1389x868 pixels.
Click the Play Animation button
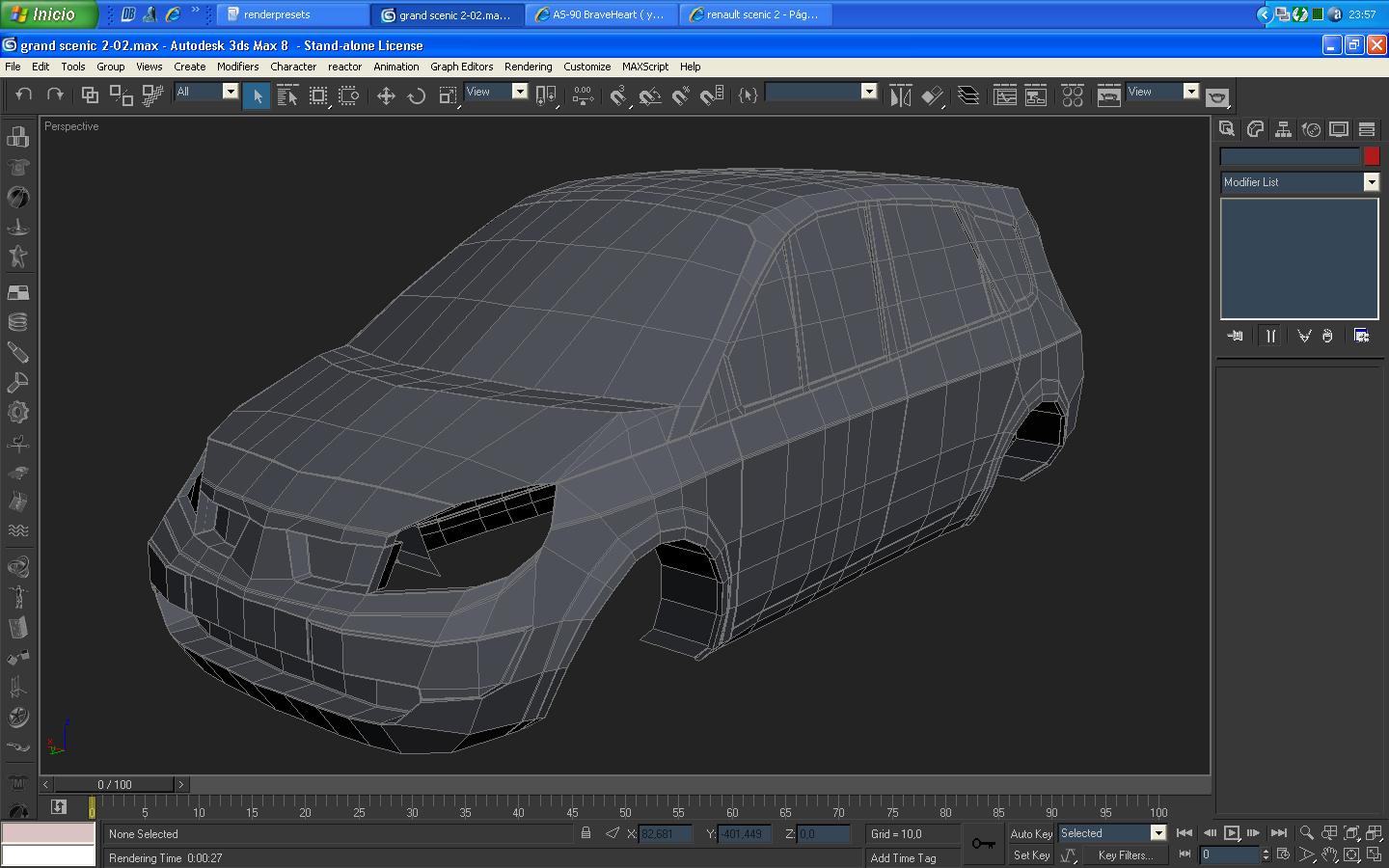[1232, 833]
